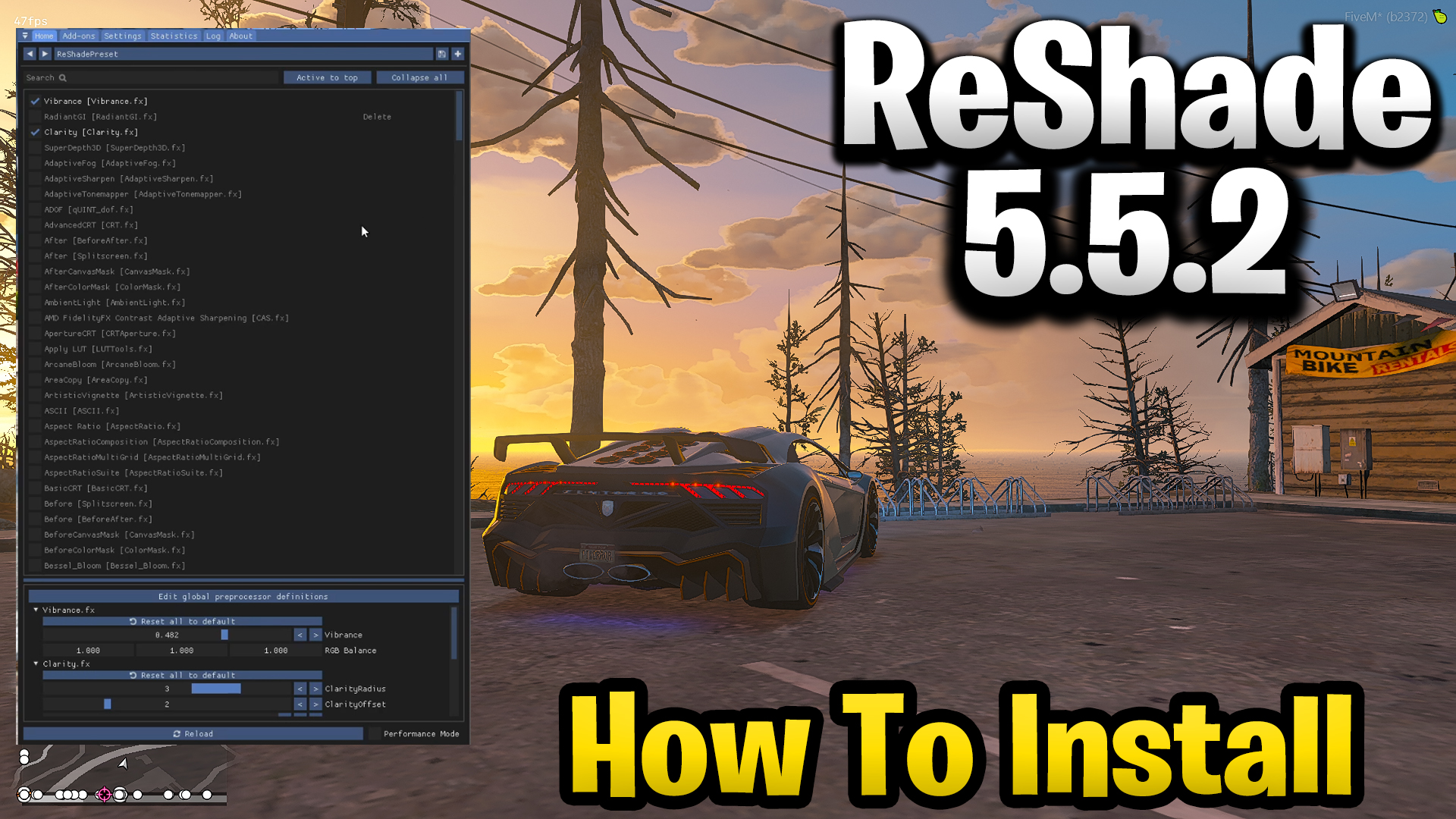
Task: Click Edit global preprocessor definitions
Action: (x=245, y=596)
